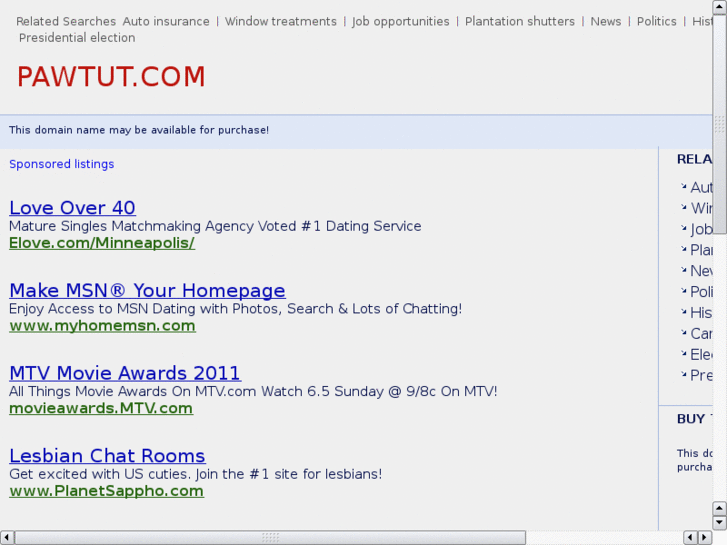Click horizontal scrollbar left arrow at far left
This screenshot has width=727, height=545.
(6, 538)
